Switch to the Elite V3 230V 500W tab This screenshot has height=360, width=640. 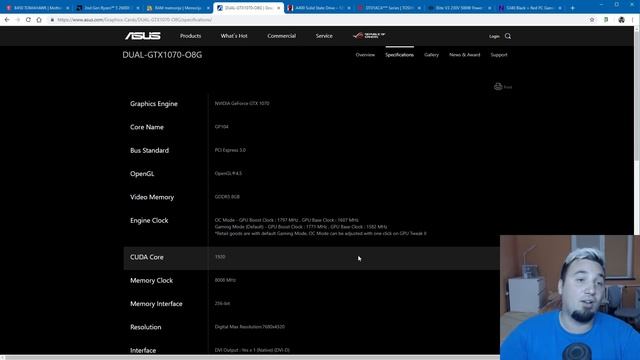coord(459,8)
